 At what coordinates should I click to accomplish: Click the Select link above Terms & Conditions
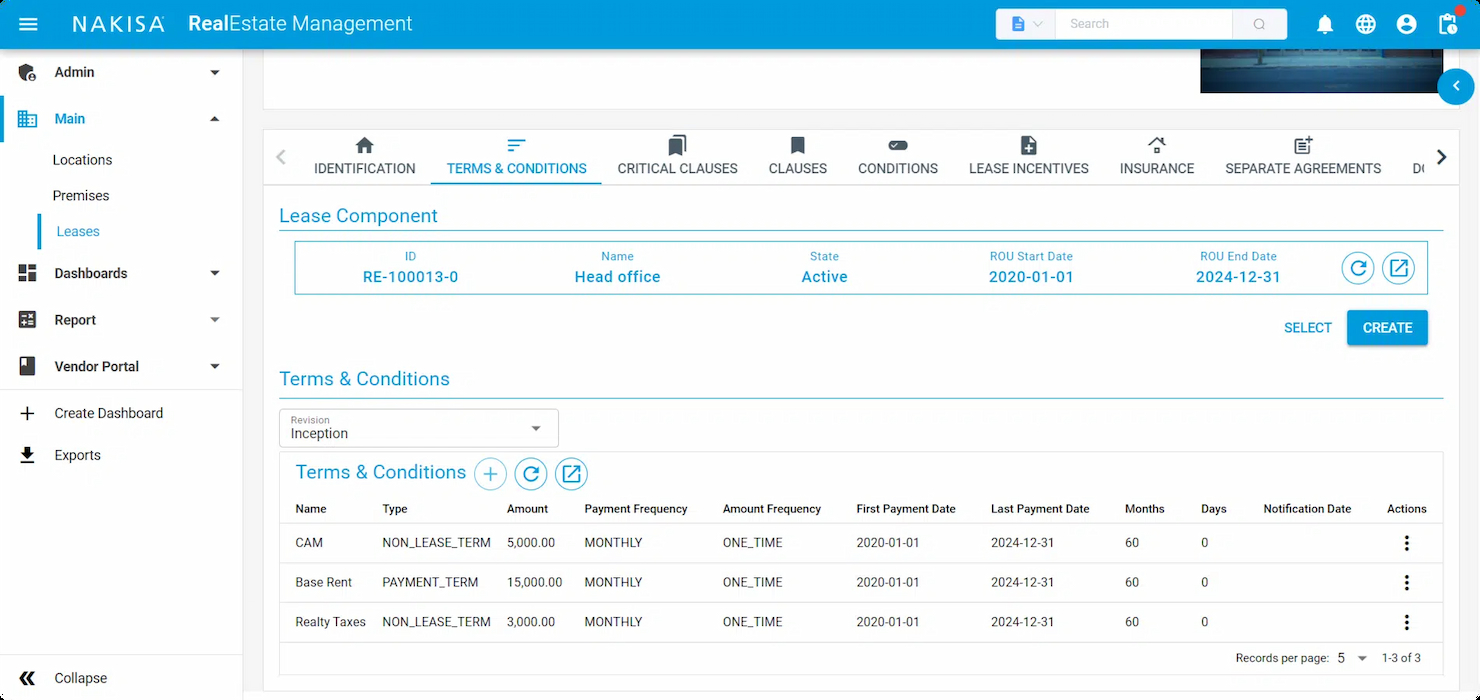(x=1307, y=327)
